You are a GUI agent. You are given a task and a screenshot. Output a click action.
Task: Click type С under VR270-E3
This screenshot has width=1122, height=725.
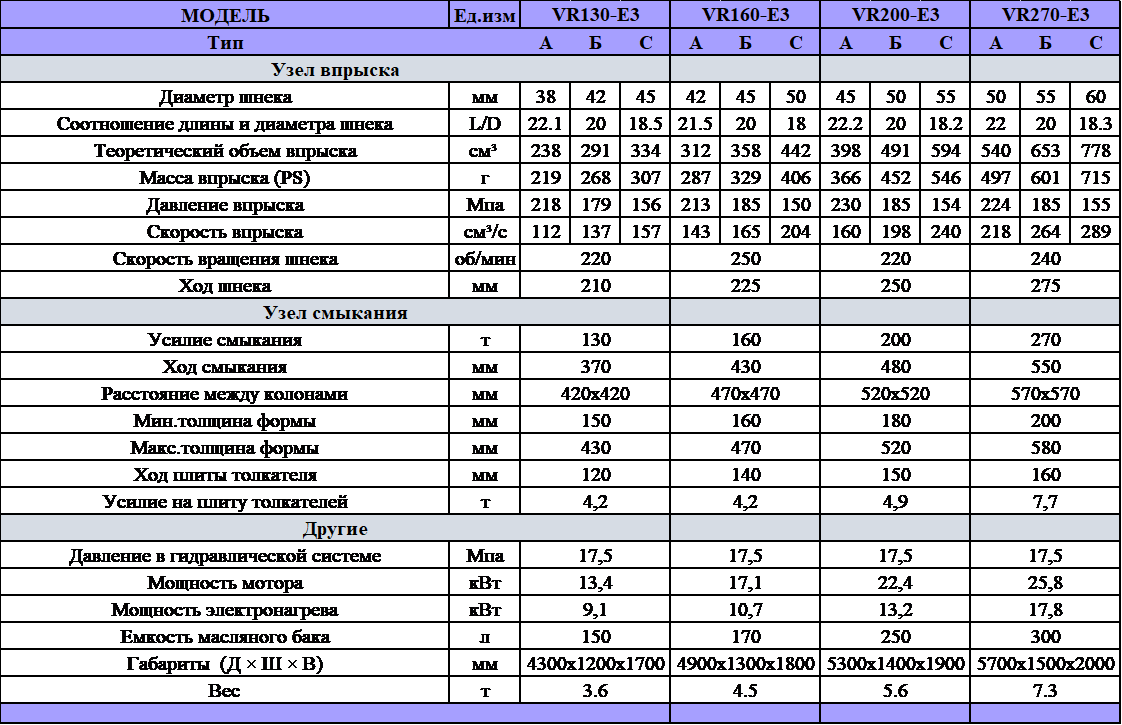coord(1096,43)
